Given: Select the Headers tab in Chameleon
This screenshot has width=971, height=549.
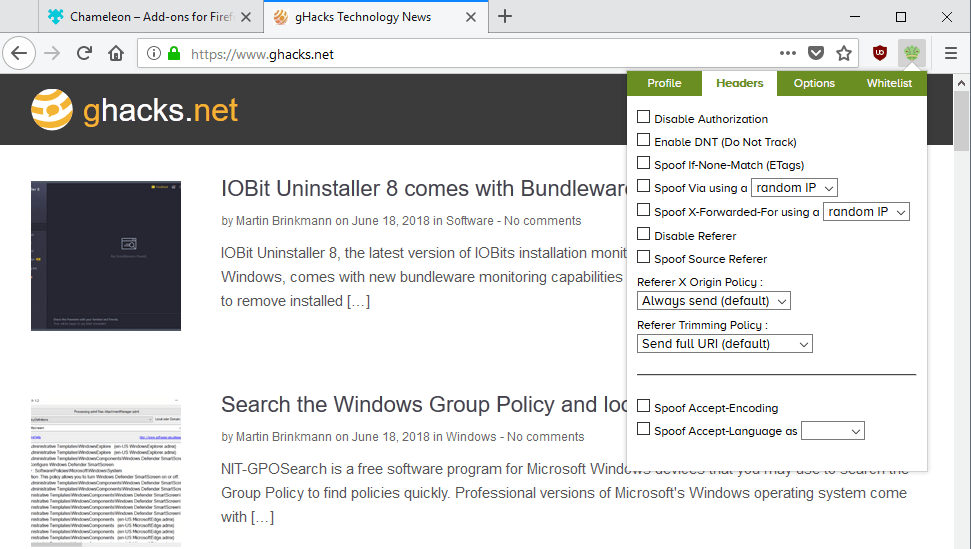Looking at the screenshot, I should [x=739, y=83].
